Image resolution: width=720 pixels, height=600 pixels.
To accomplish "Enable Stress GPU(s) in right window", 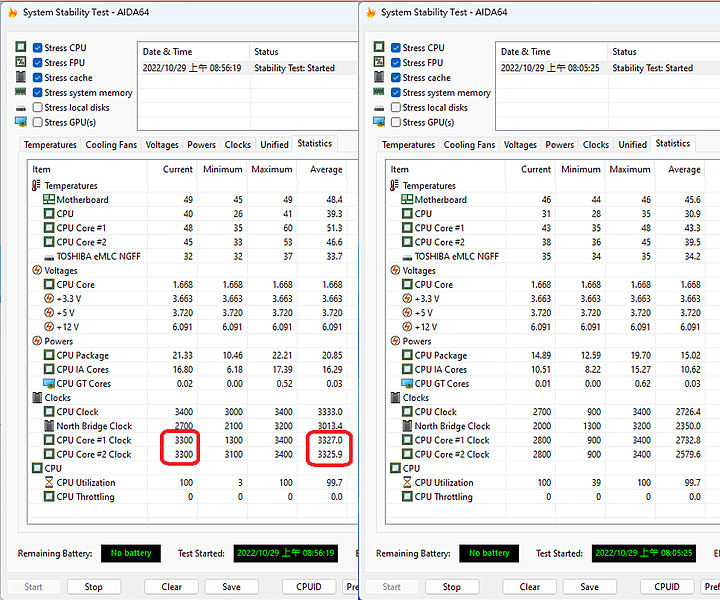I will coord(396,122).
